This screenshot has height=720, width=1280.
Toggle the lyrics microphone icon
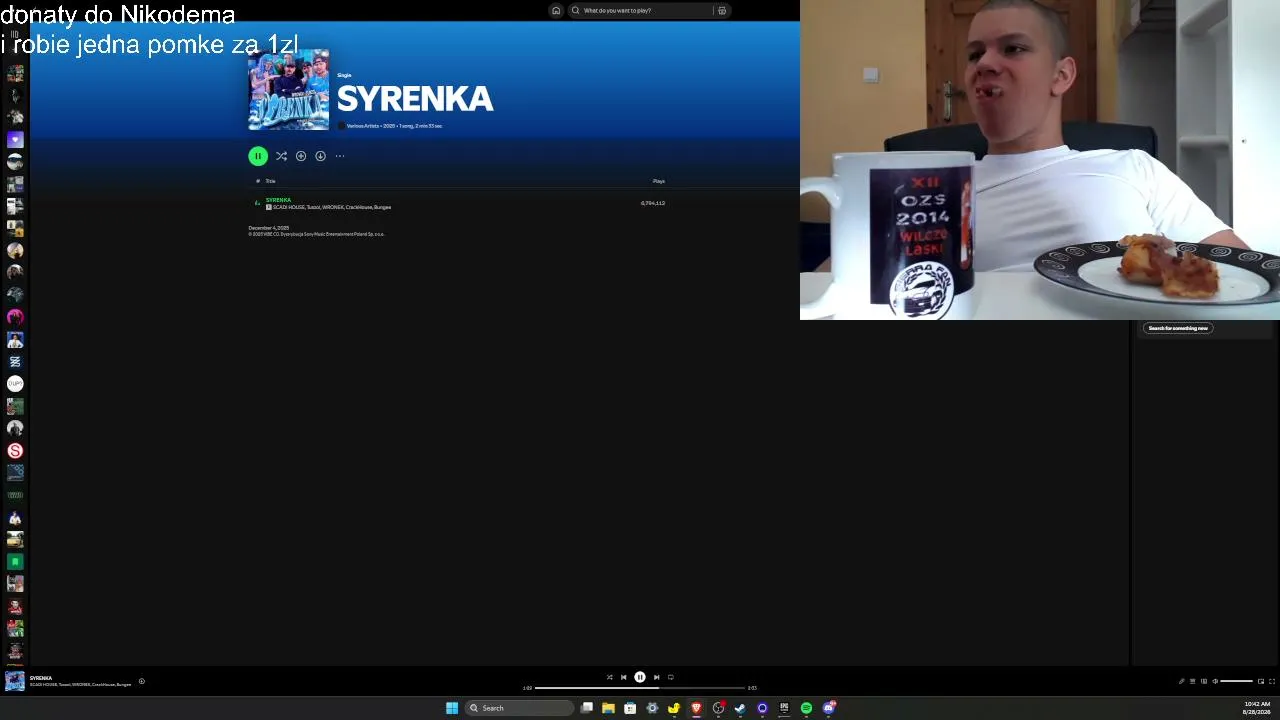1181,681
